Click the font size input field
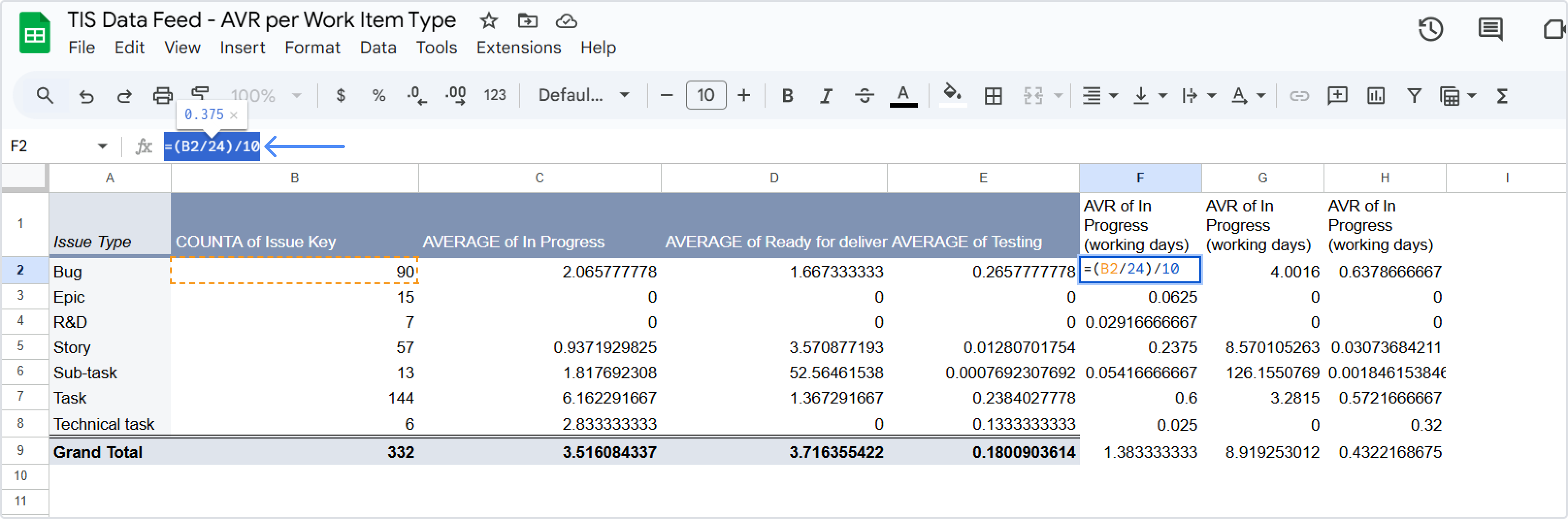 click(705, 96)
